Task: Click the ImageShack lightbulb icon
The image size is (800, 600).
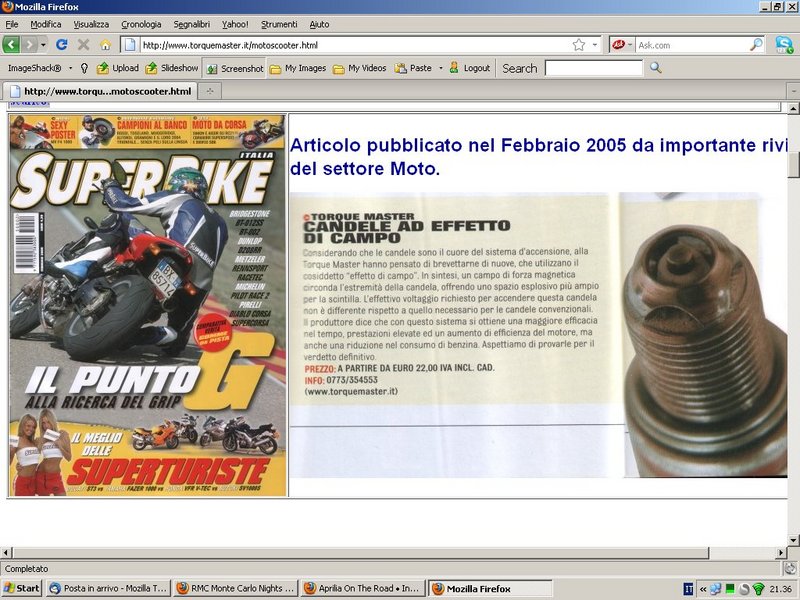Action: 85,68
